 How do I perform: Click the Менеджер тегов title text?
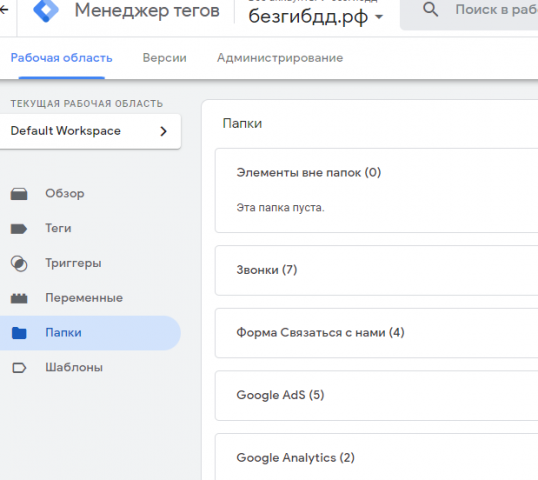coord(147,10)
